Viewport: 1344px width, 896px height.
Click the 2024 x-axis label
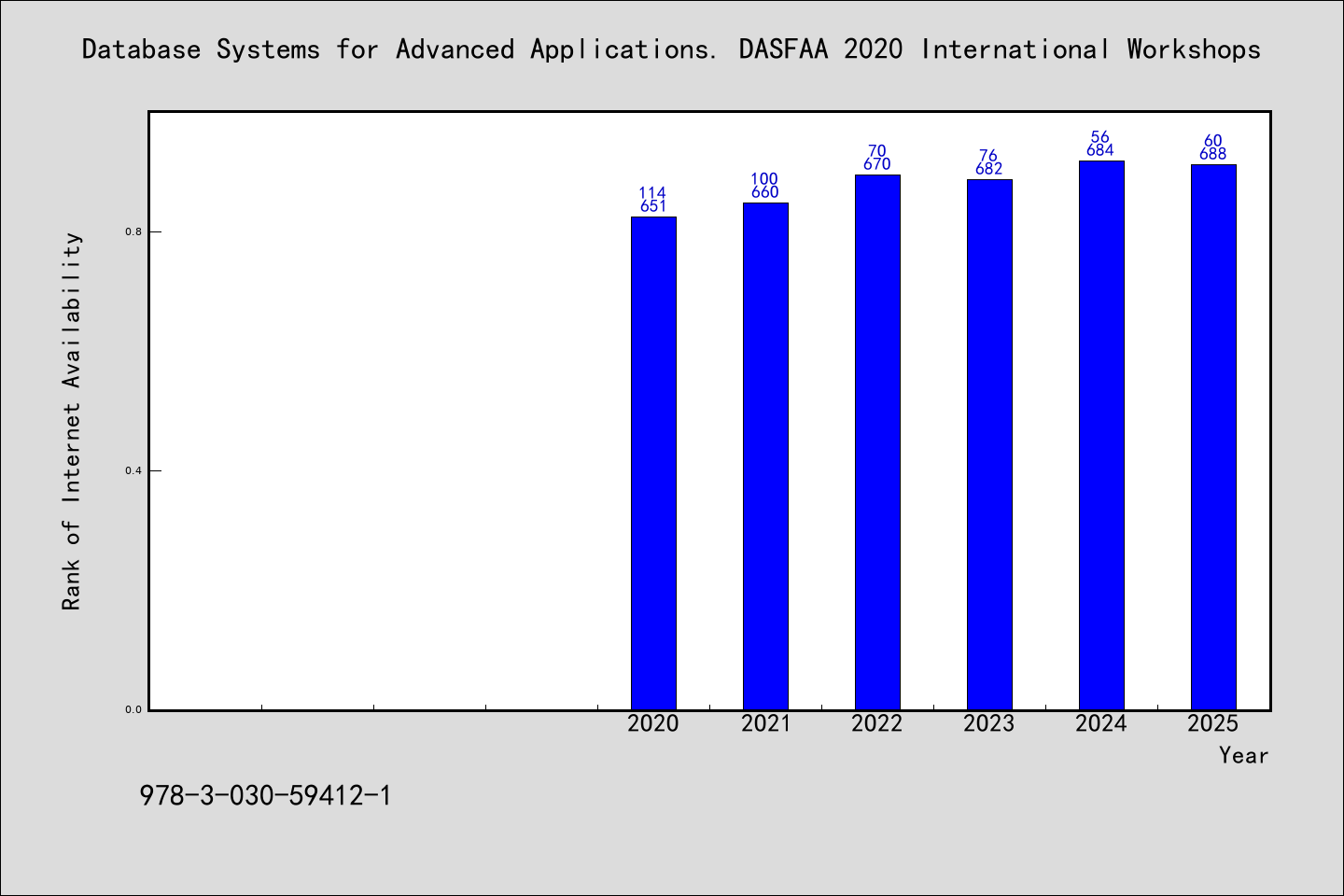1101,723
